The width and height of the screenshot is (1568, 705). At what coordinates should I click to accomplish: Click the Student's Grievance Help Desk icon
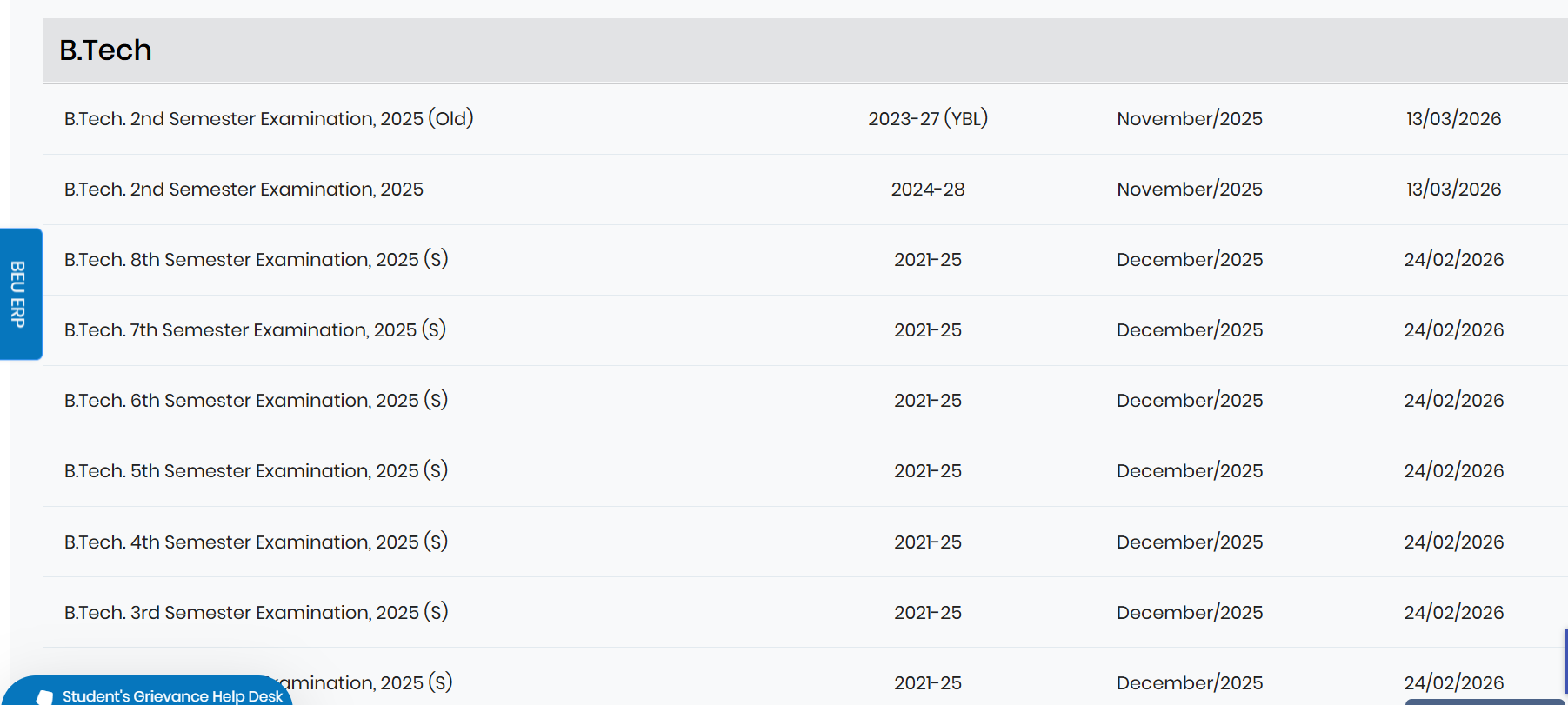44,697
